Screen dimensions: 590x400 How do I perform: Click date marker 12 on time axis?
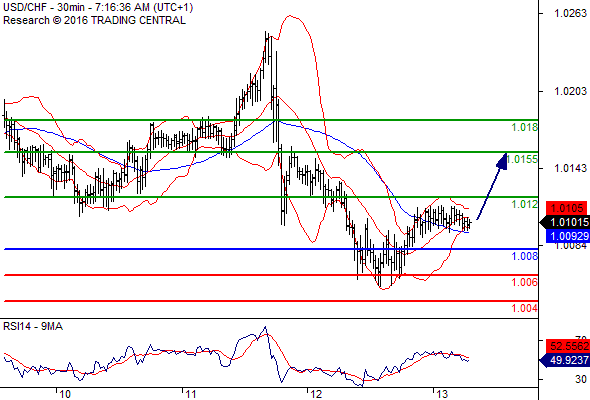(316, 394)
